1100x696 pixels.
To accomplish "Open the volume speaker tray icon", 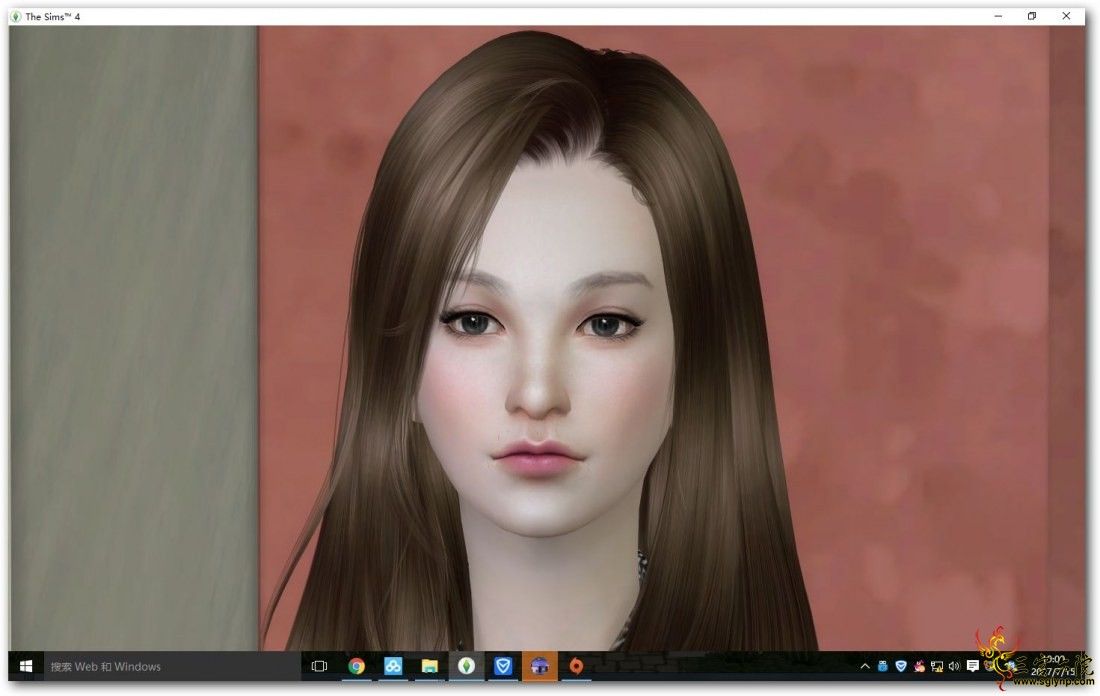I will 954,666.
